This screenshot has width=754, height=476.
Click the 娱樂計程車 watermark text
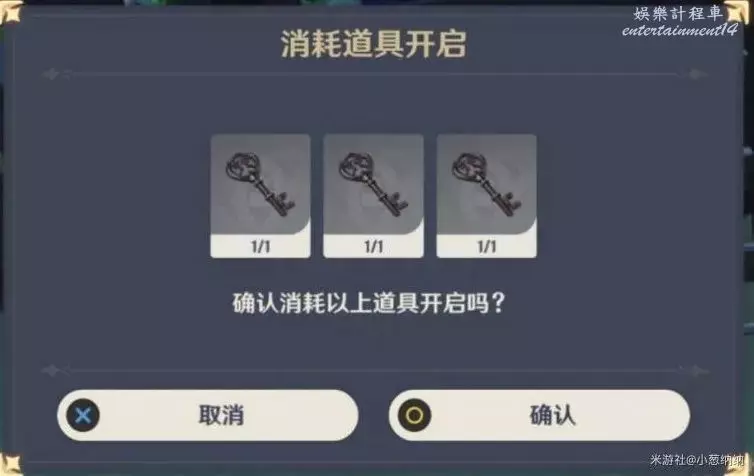pos(679,13)
